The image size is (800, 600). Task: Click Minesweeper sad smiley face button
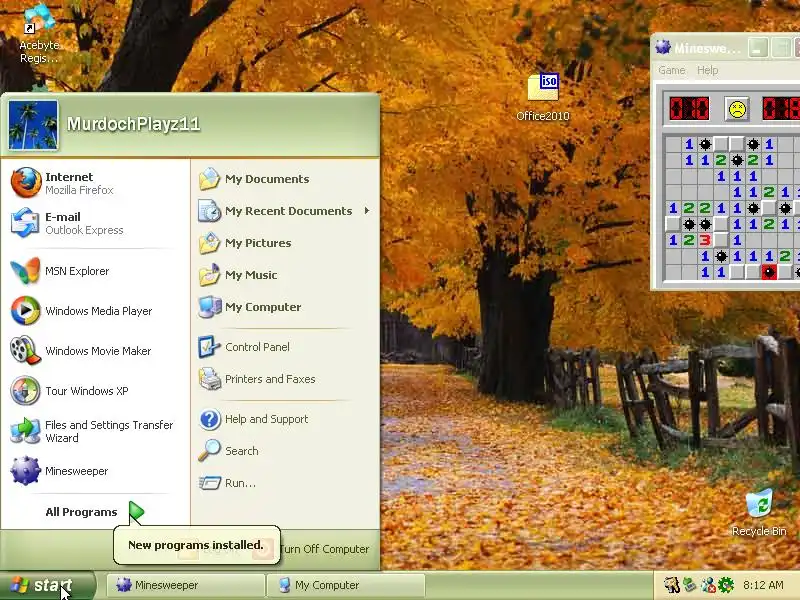737,109
